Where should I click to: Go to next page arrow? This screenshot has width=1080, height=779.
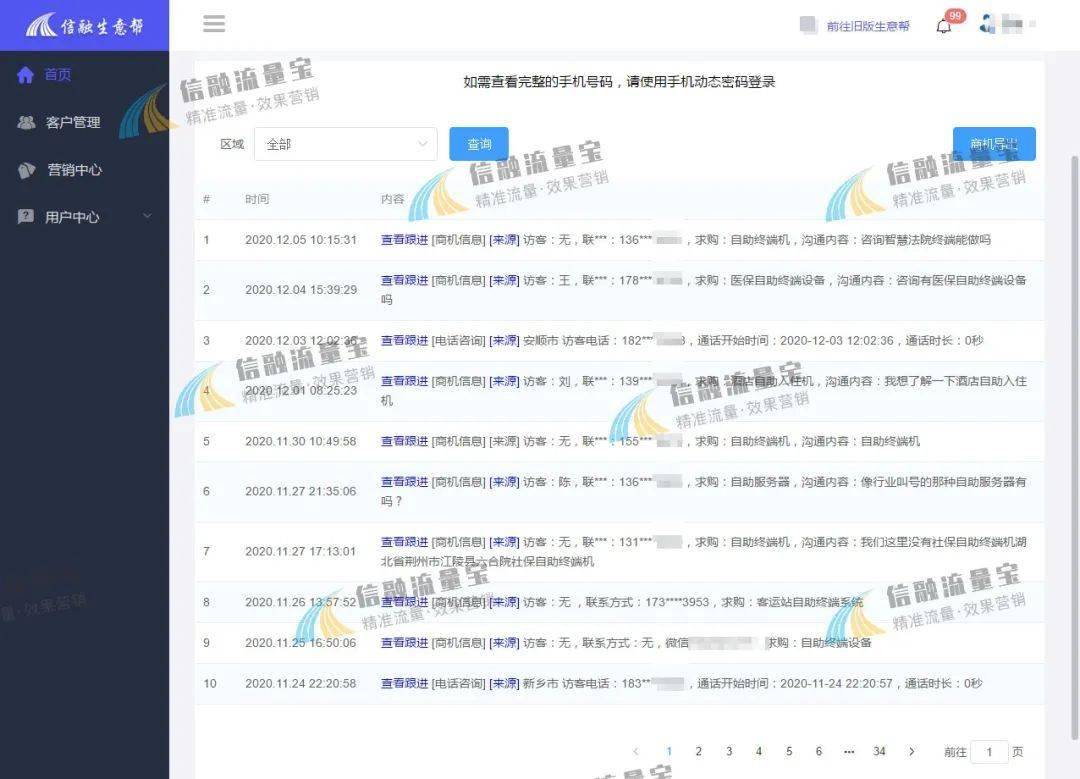tap(911, 751)
